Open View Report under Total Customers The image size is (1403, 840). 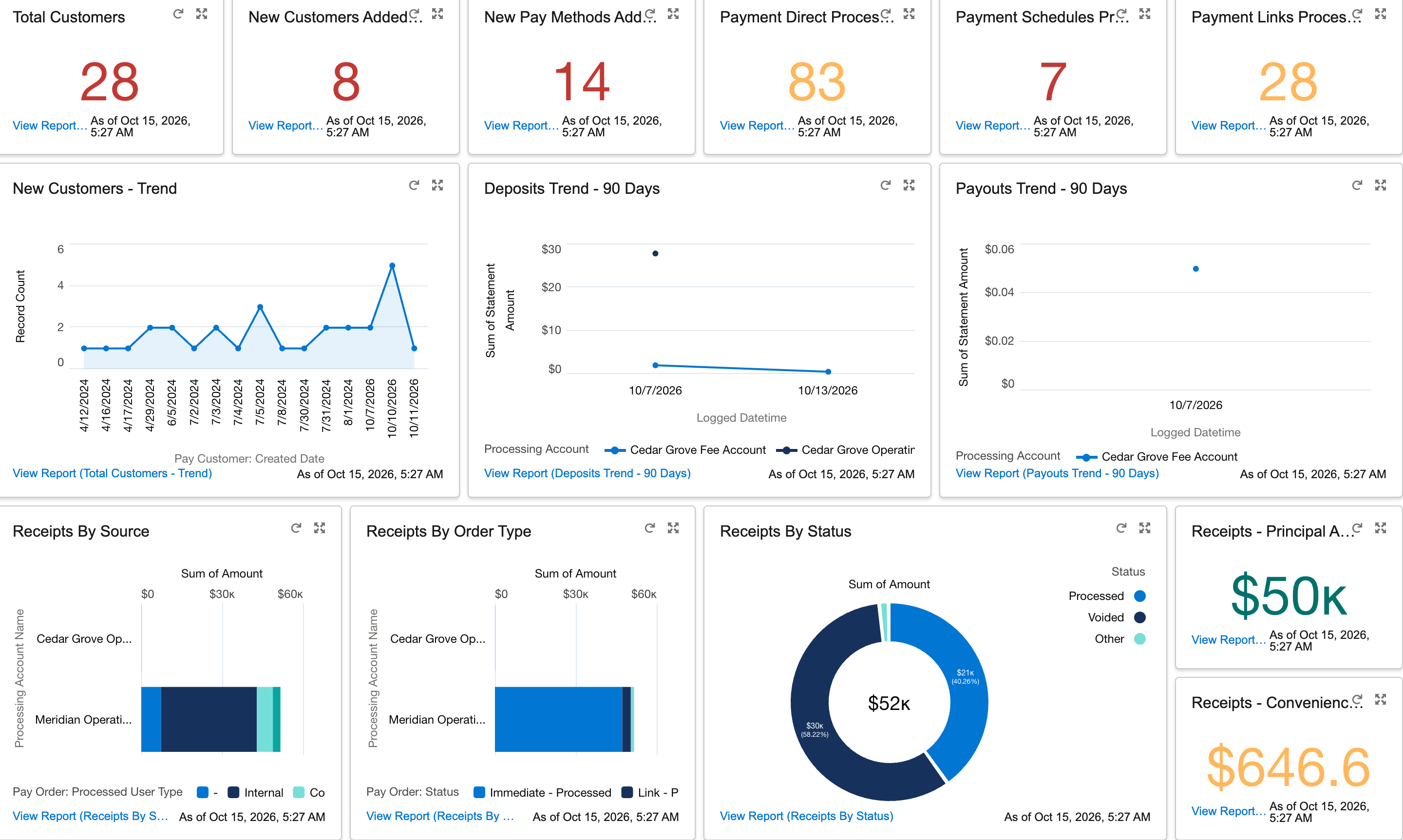[50, 126]
